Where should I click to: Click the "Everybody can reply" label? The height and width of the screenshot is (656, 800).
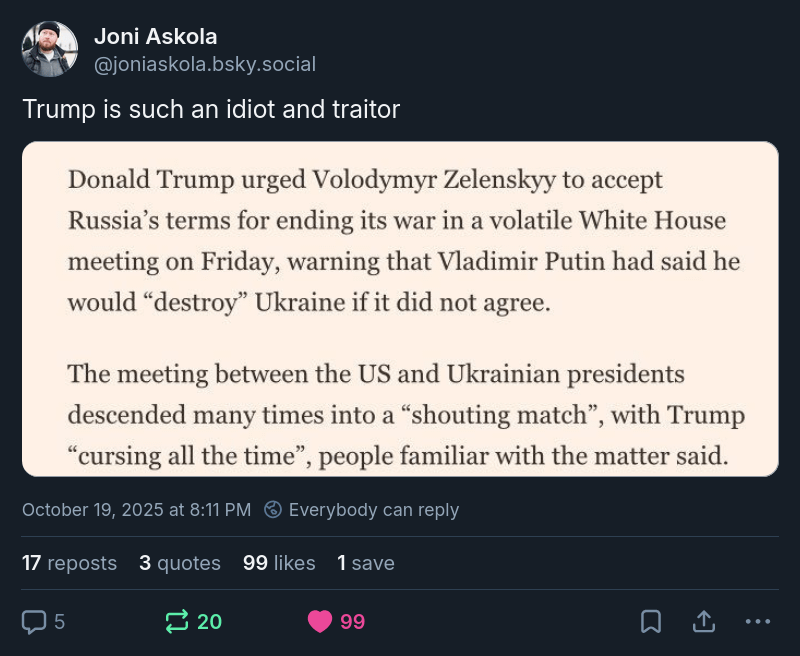coord(373,510)
